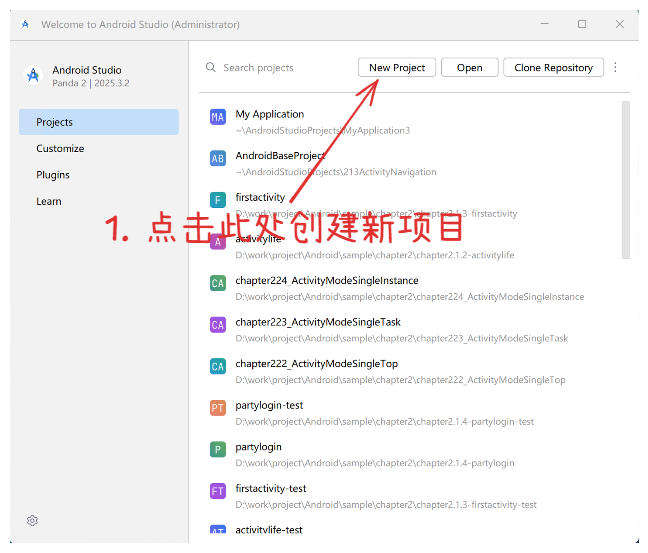This screenshot has width=648, height=553.
Task: Click the CA icon of chapter223_ActivityModeSingleTask
Action: click(218, 325)
